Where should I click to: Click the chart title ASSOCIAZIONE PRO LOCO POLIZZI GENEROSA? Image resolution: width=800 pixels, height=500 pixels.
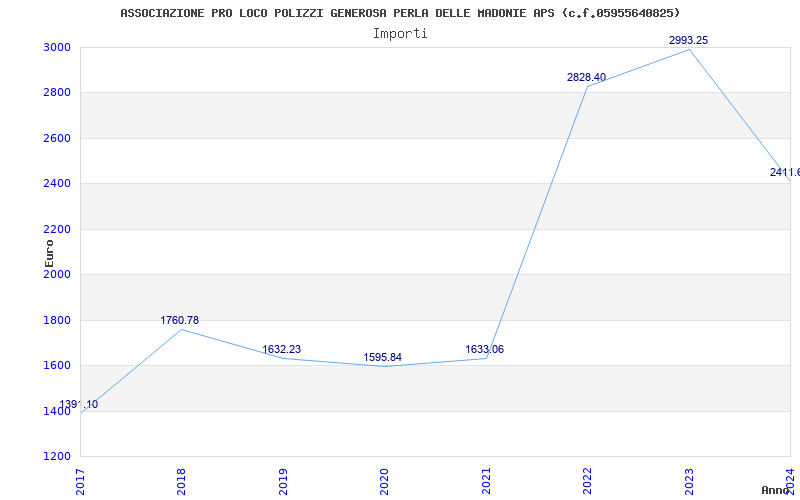(401, 13)
